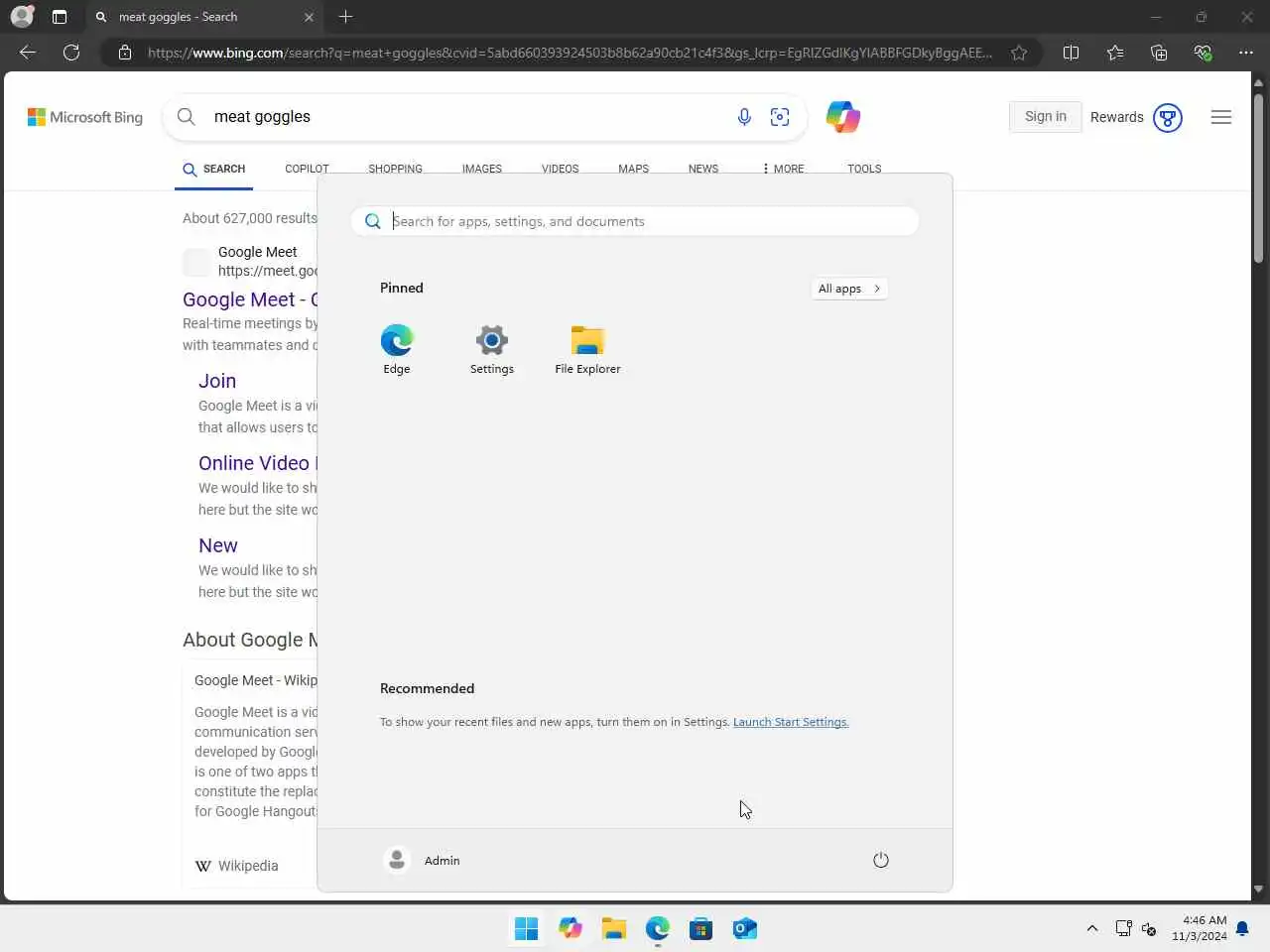
Task: Open Collections in the Edge toolbar
Action: (1159, 53)
